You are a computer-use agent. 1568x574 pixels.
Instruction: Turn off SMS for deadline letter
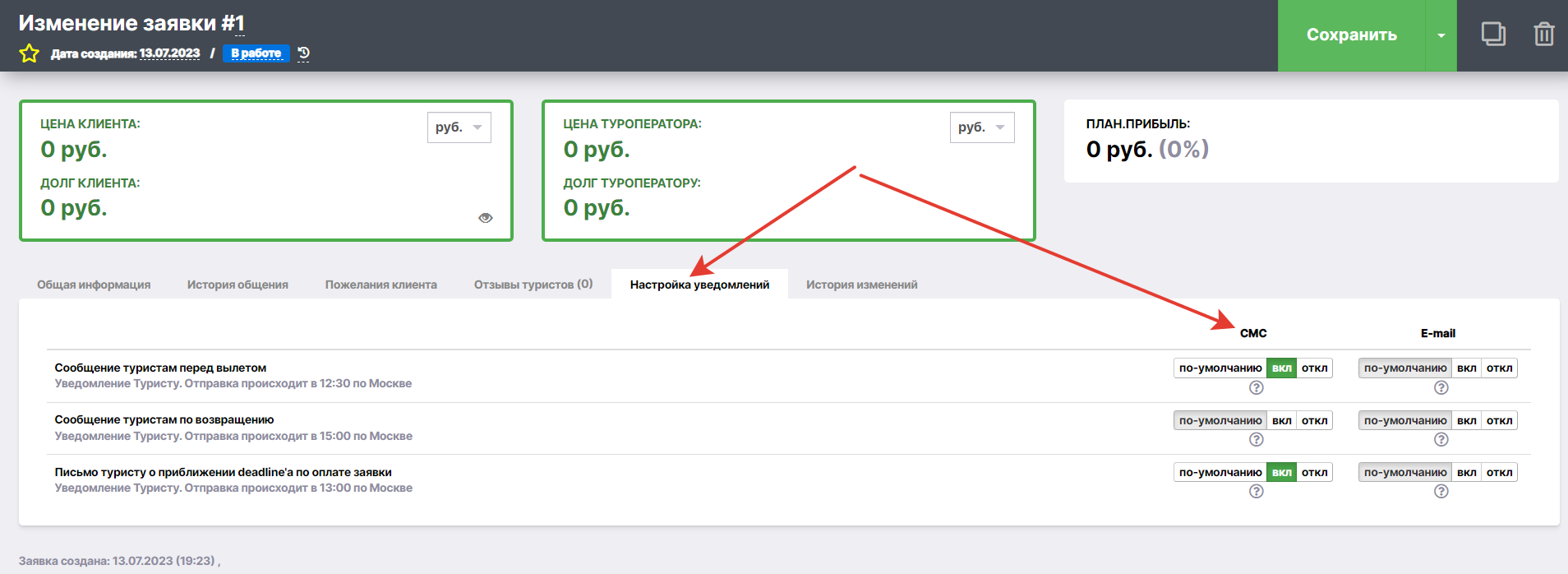1315,472
